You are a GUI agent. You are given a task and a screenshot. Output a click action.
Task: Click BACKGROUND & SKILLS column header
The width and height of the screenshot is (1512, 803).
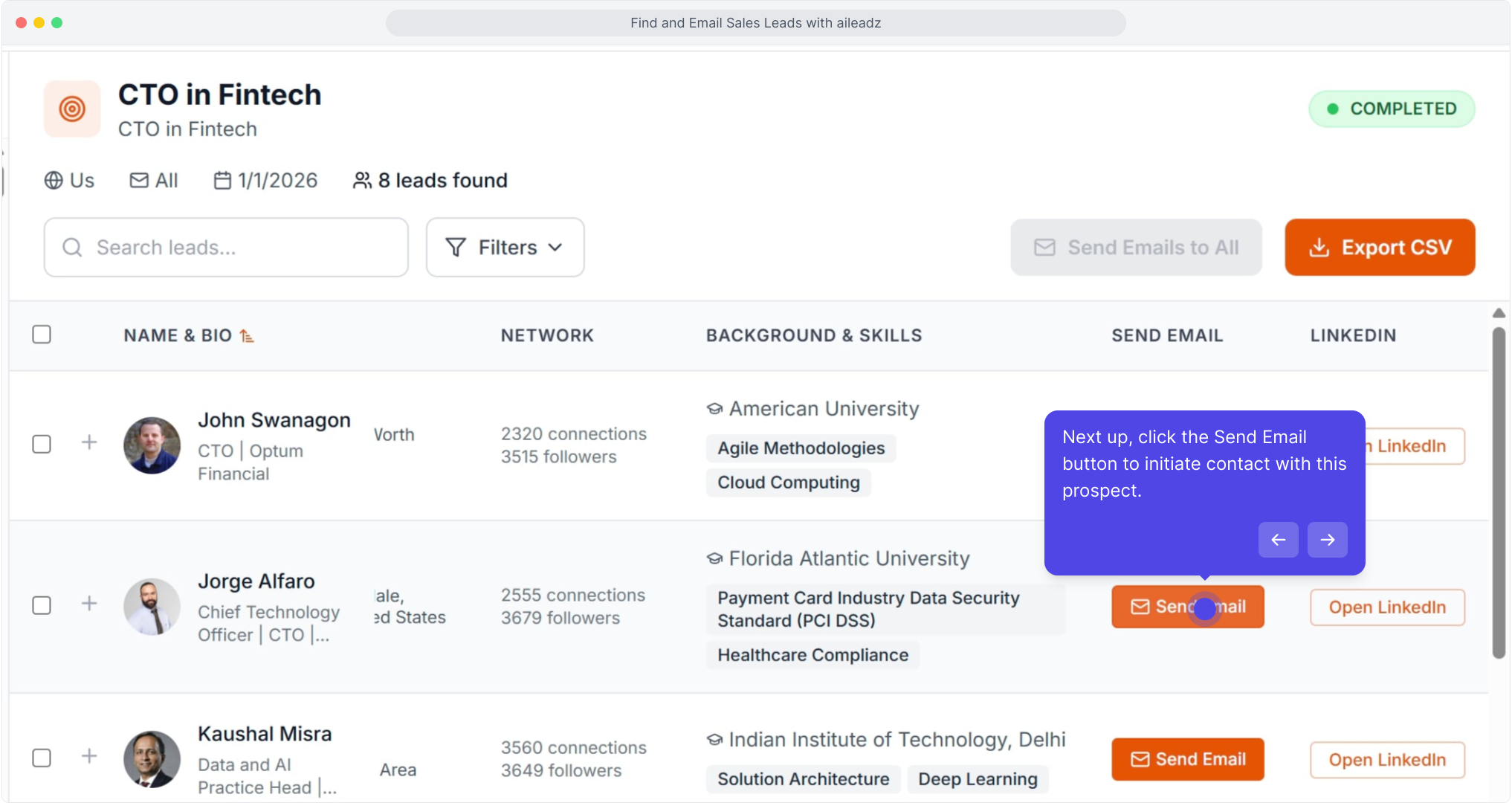(813, 335)
